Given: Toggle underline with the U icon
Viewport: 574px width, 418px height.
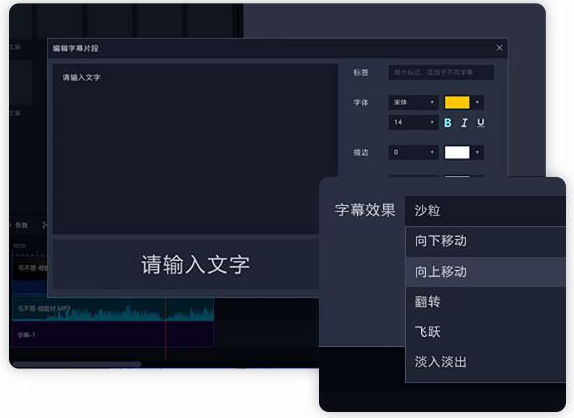Looking at the screenshot, I should (481, 123).
